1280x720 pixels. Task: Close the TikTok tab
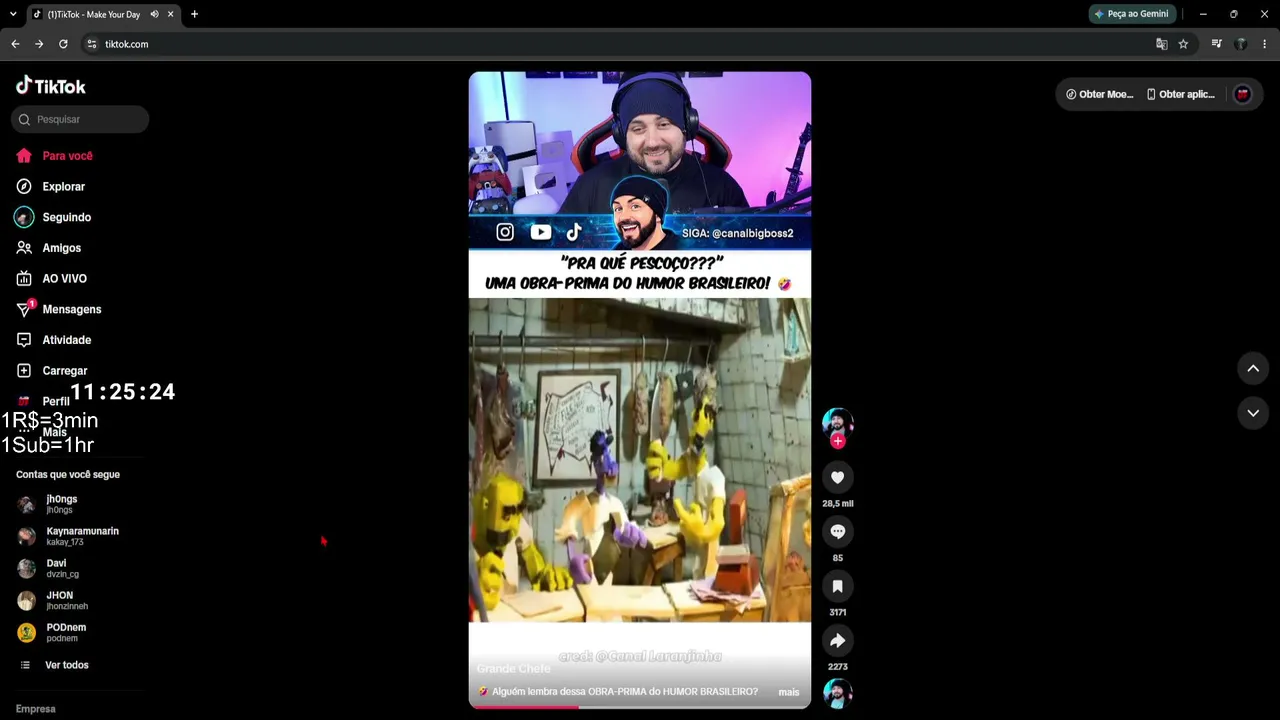click(170, 14)
